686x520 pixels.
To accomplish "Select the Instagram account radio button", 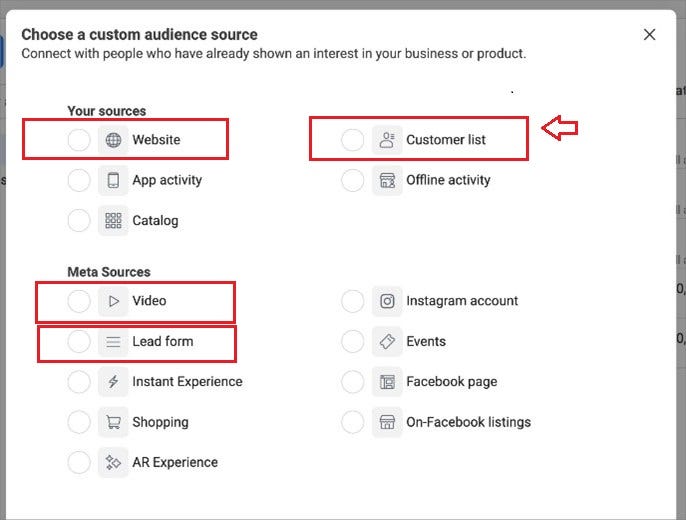I will 353,301.
